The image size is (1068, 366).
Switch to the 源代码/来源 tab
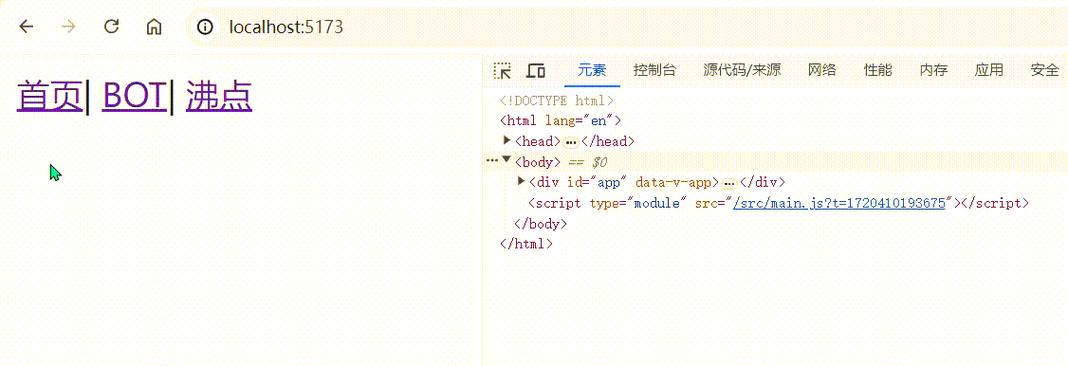[x=742, y=70]
